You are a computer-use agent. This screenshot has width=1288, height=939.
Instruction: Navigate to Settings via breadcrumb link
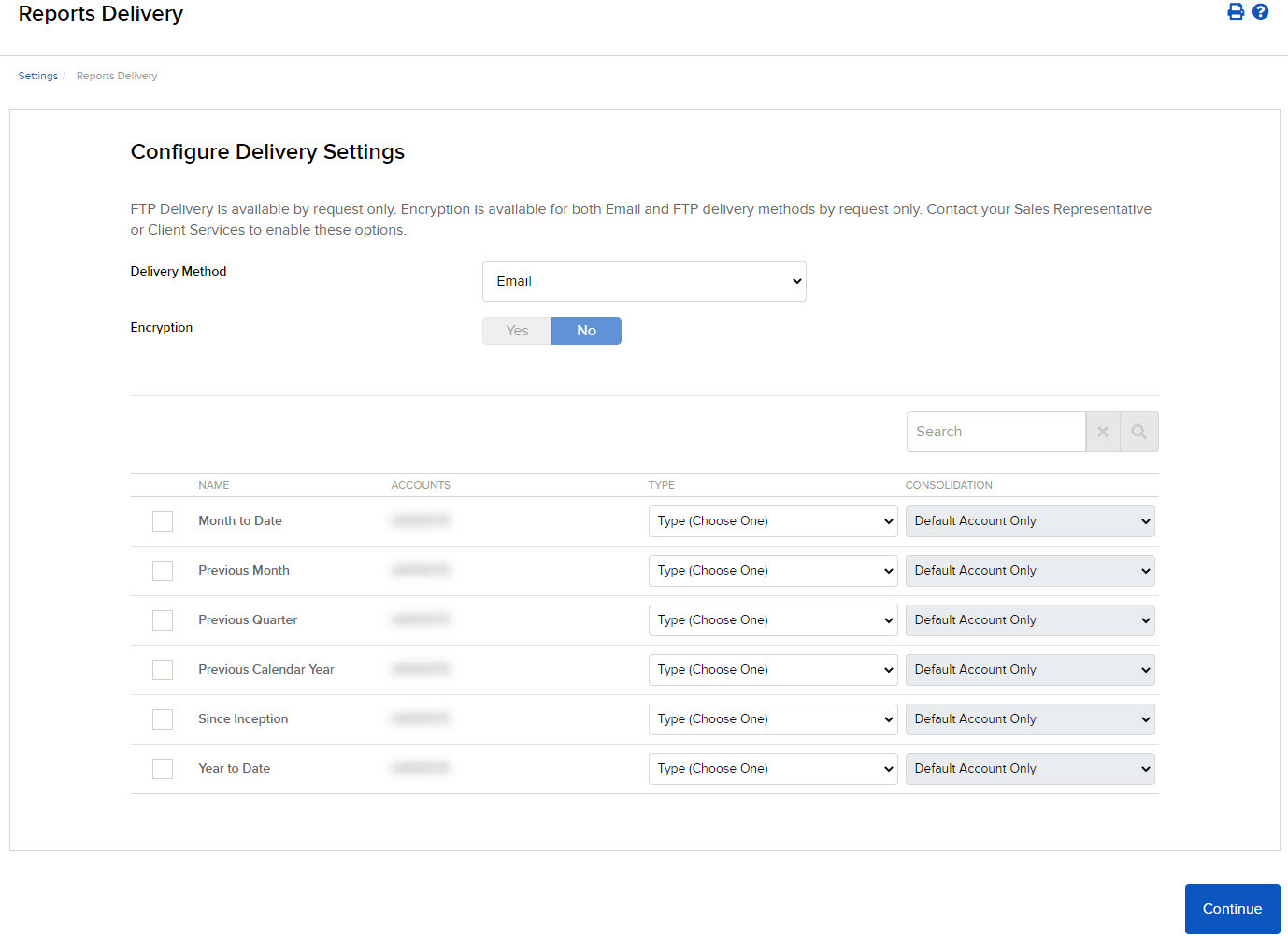point(37,76)
